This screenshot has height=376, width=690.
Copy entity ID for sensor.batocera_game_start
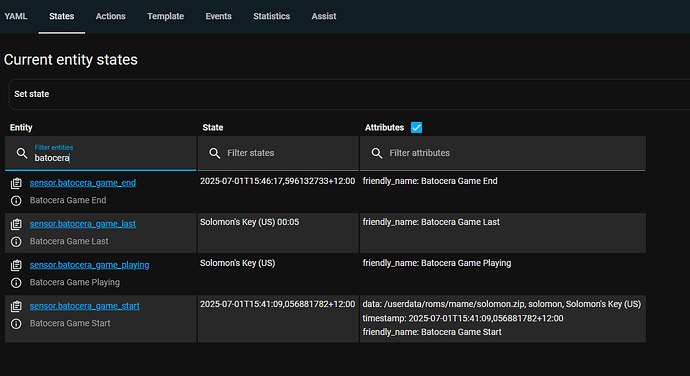pos(16,306)
